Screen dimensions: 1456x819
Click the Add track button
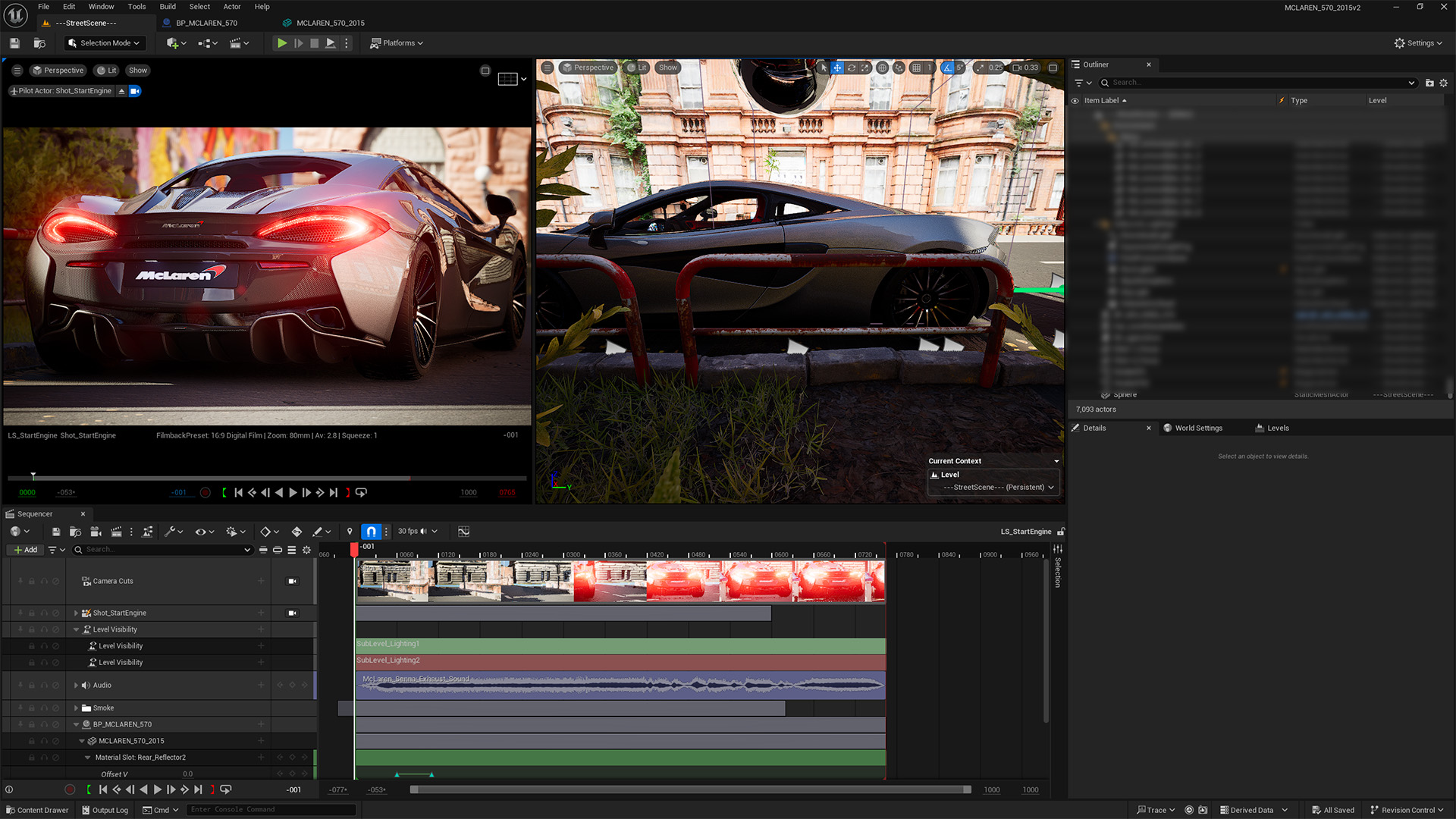pyautogui.click(x=25, y=550)
